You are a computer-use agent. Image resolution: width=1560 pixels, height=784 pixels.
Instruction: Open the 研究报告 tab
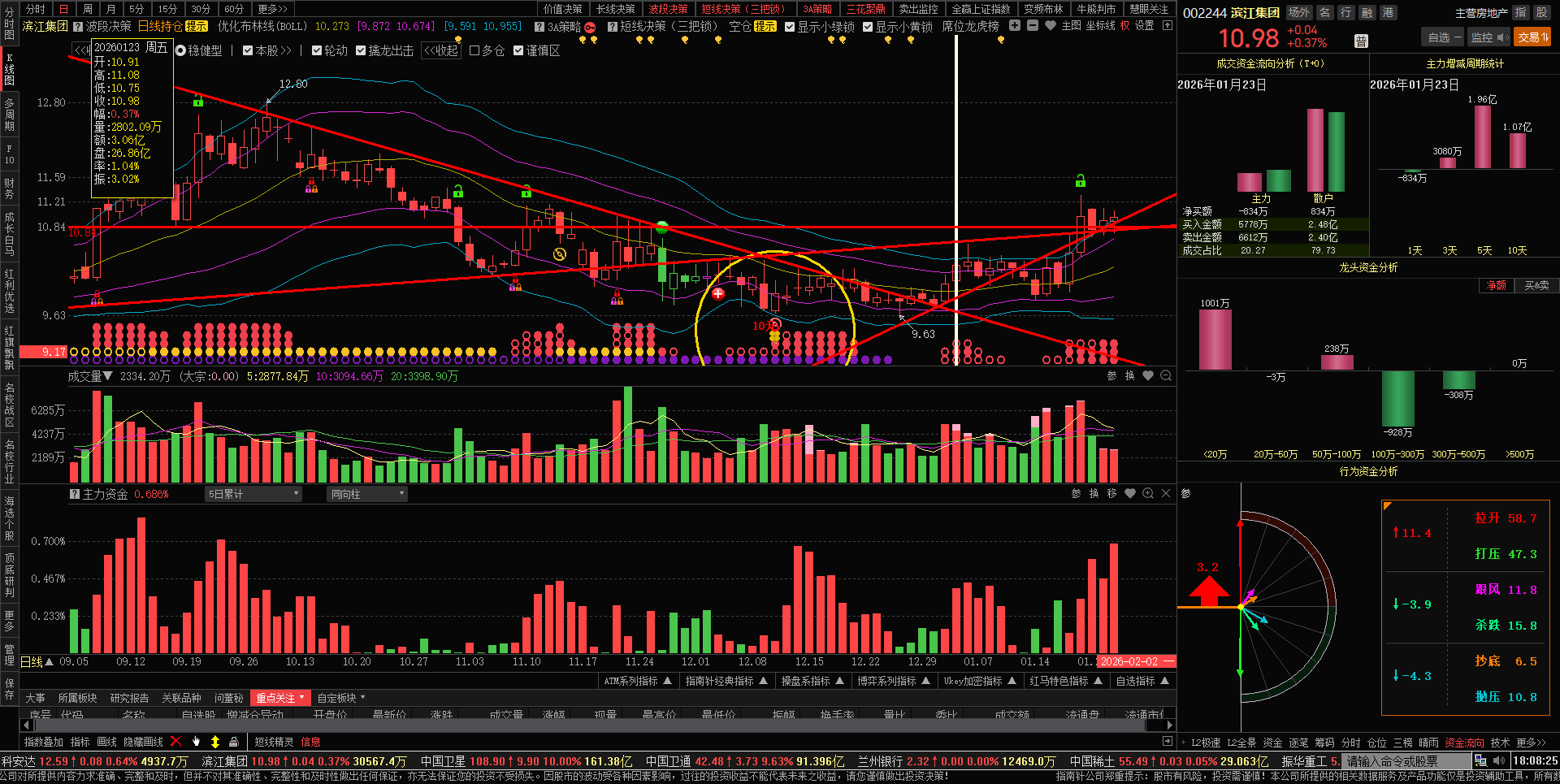(129, 698)
